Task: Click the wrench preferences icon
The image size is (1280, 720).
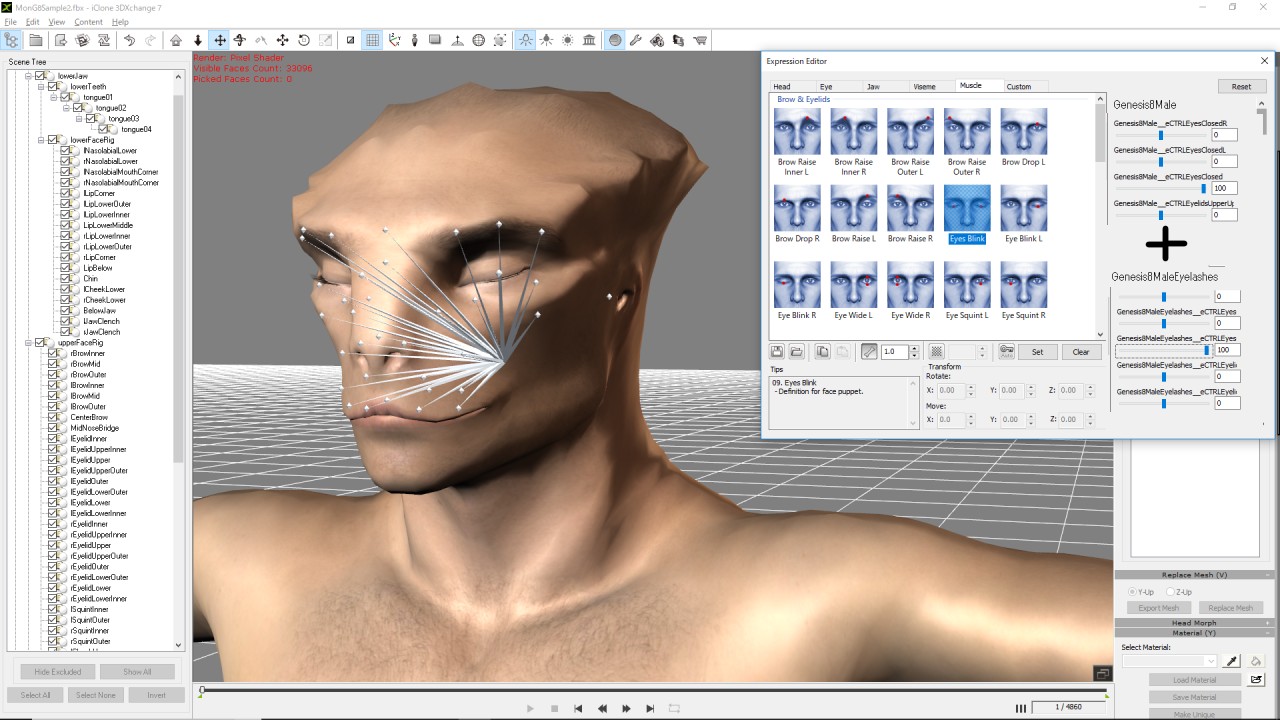Action: click(x=636, y=40)
